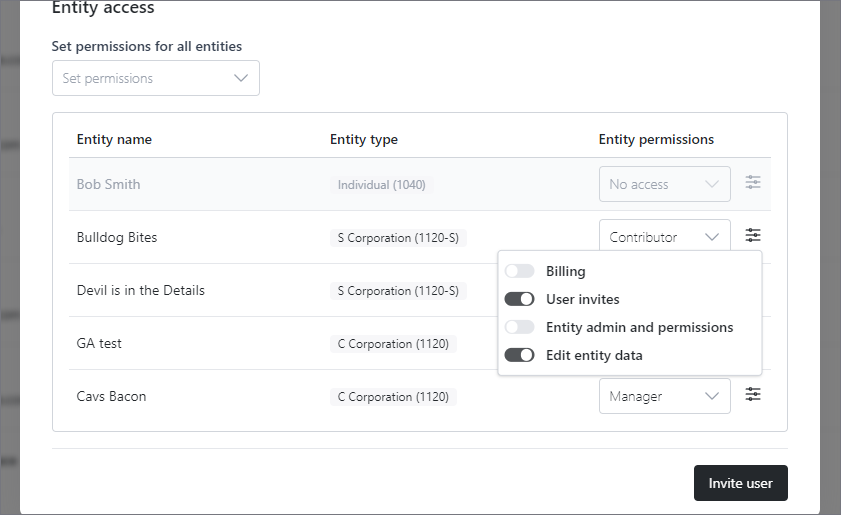Image resolution: width=841 pixels, height=515 pixels.
Task: Open custom permission settings for Bob Smith
Action: coord(753,183)
